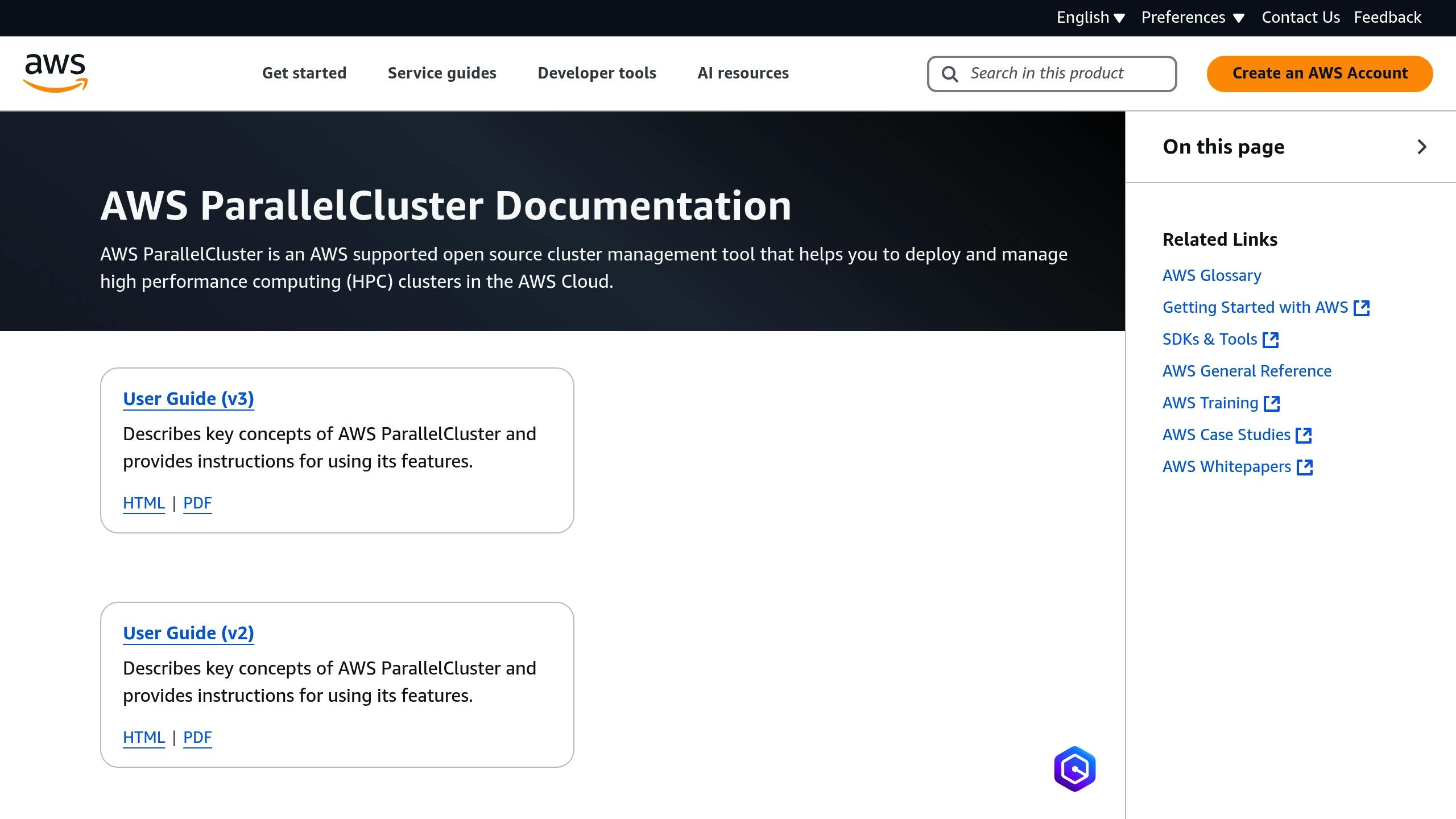
Task: Open HTML version of User Guide (v2)
Action: point(144,737)
